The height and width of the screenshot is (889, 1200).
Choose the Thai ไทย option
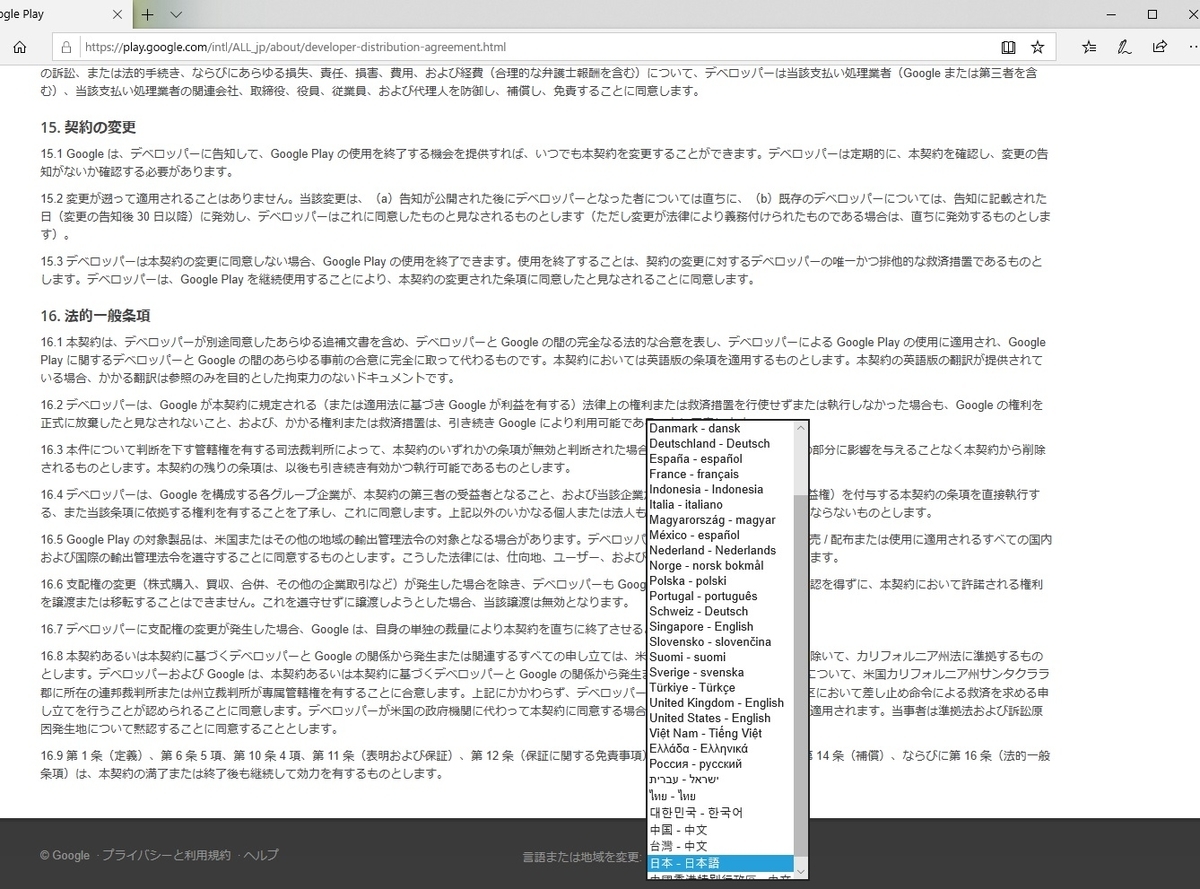[x=720, y=795]
